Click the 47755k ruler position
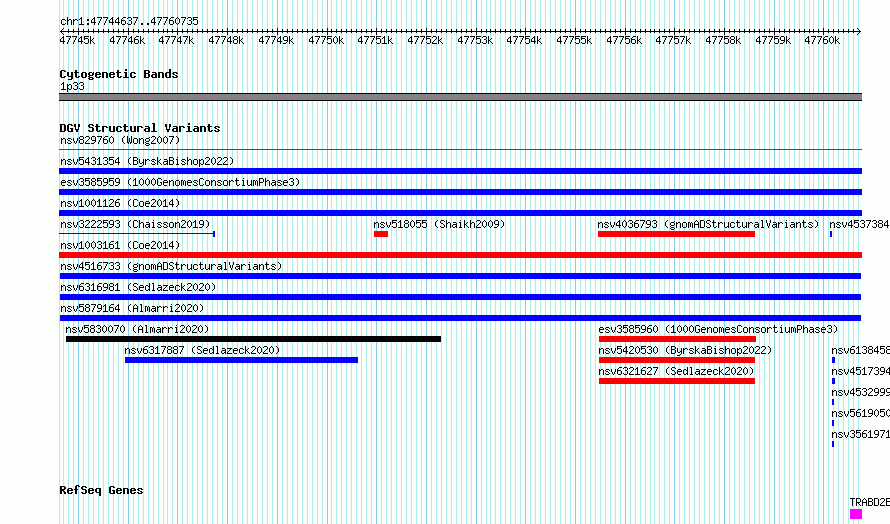890x524 pixels. point(574,40)
